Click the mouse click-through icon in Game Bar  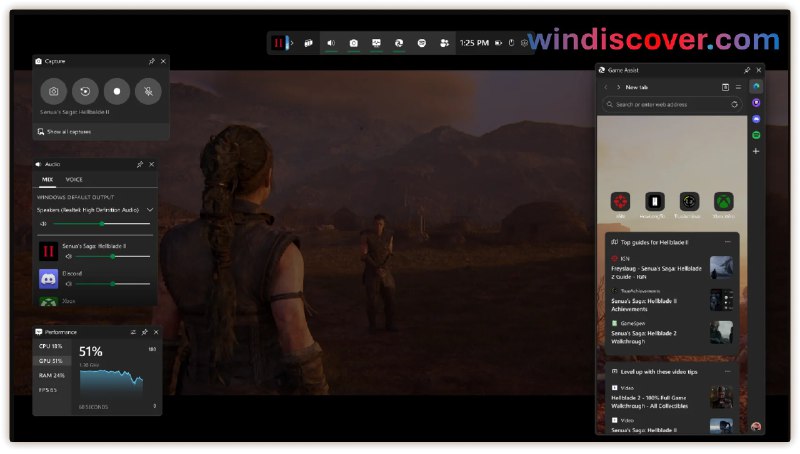[x=511, y=43]
